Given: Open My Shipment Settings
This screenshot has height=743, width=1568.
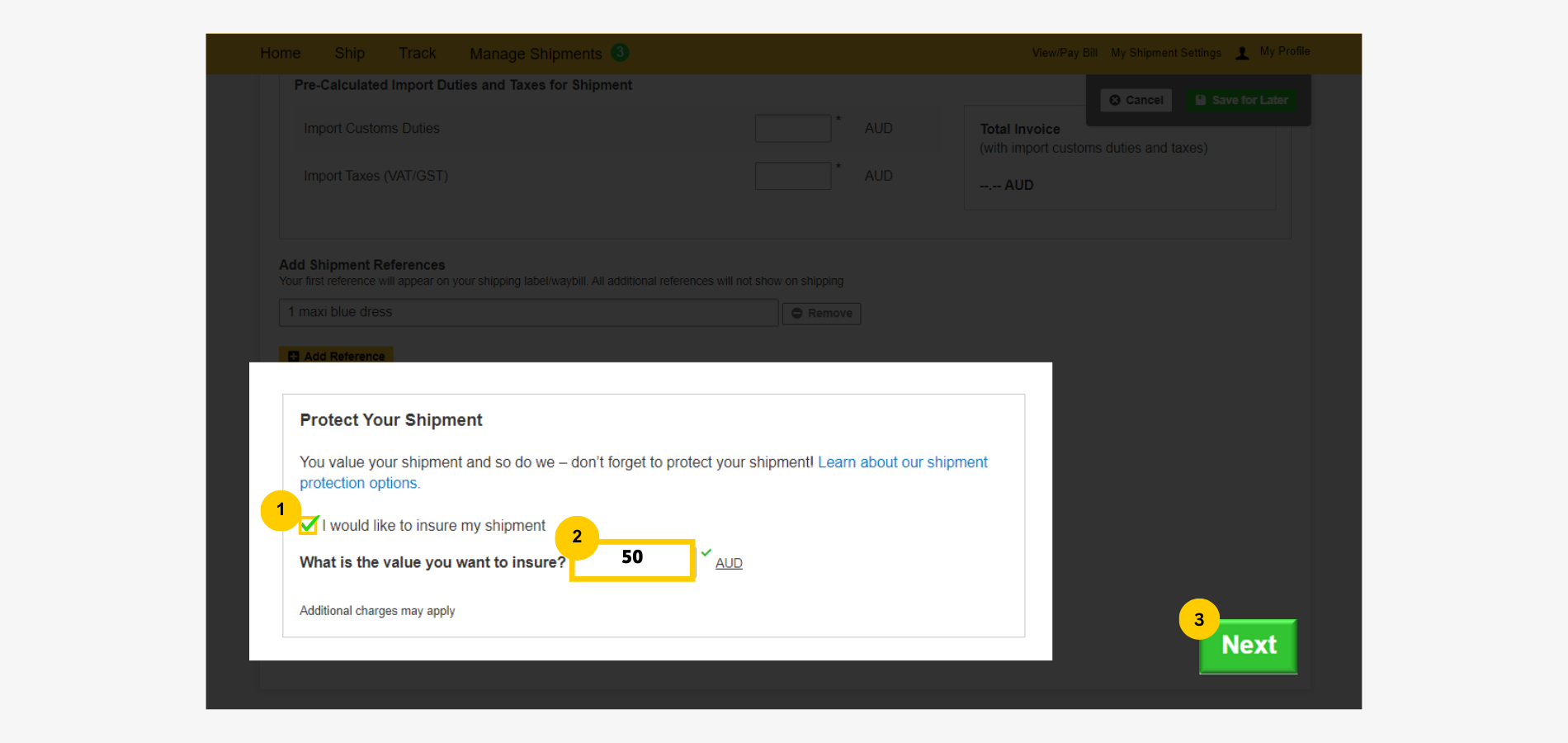Looking at the screenshot, I should pos(1165,53).
